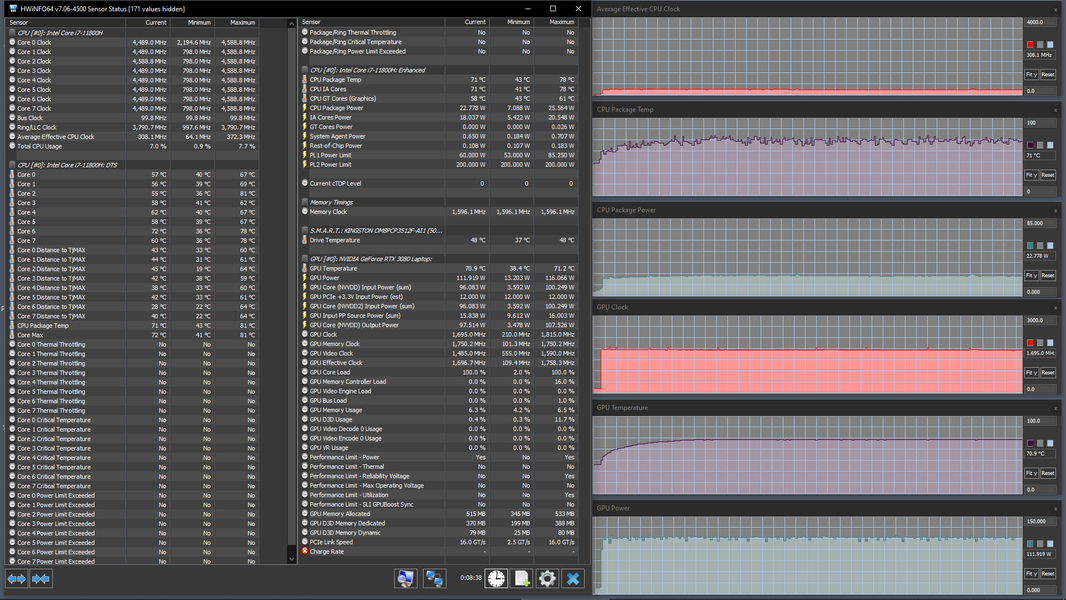This screenshot has height=600, width=1066.
Task: Click the 4000.0 maximum field of CPU Clock graph
Action: coord(1040,22)
